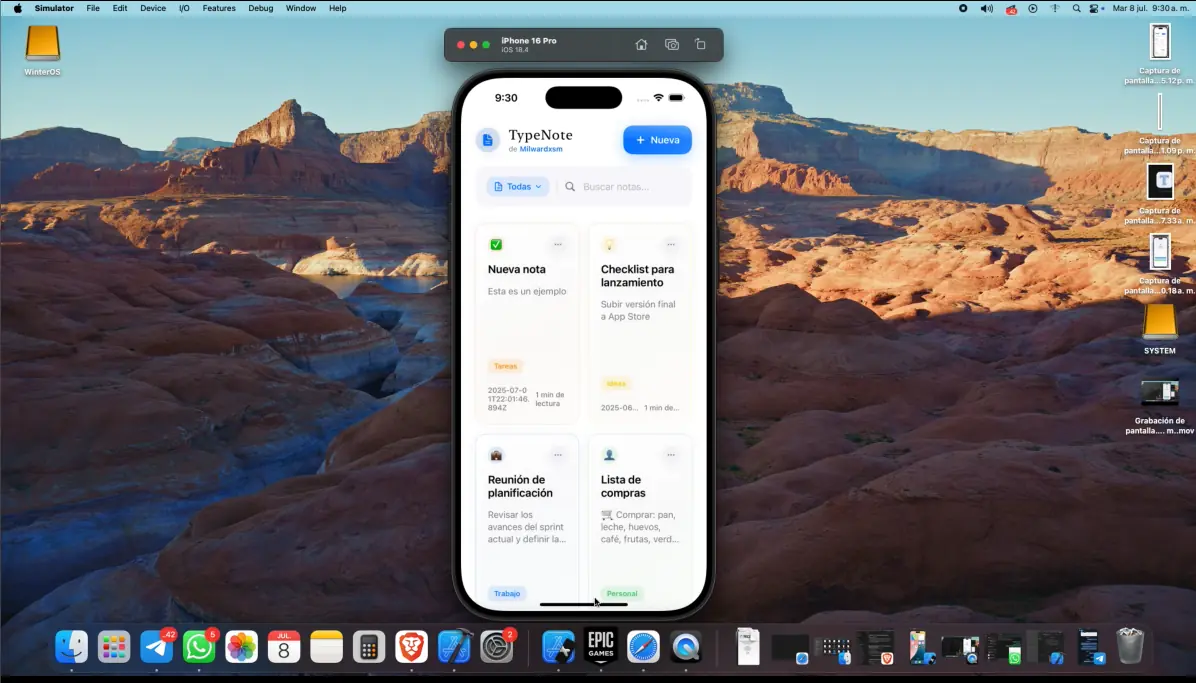Open Checklist para lanzamiento note title
Image resolution: width=1196 pixels, height=683 pixels.
[x=637, y=275]
